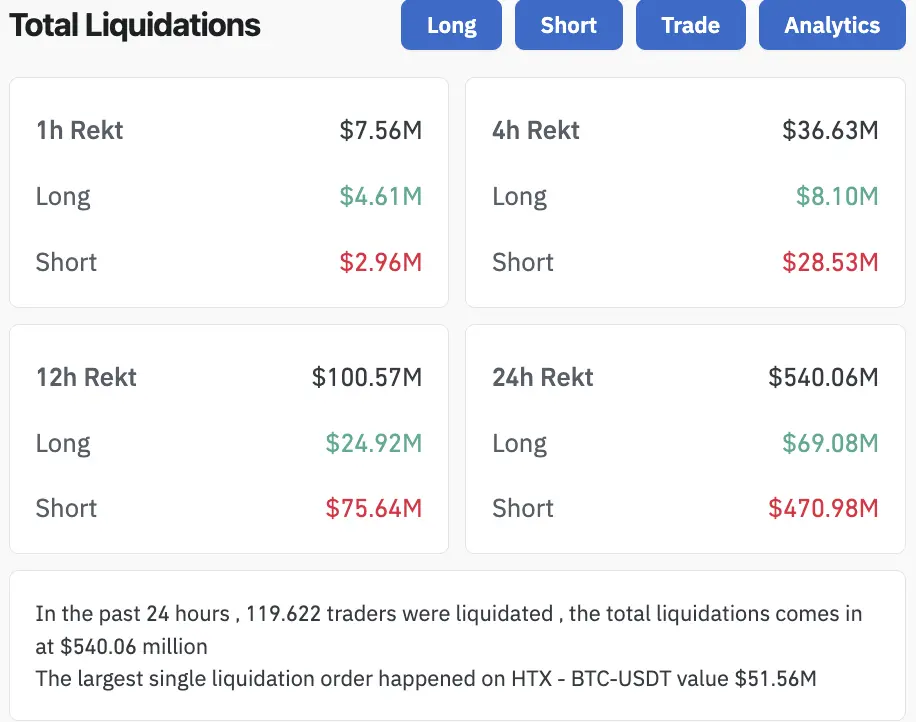916x722 pixels.
Task: Click the 1h Short value $2.96M
Action: click(380, 262)
